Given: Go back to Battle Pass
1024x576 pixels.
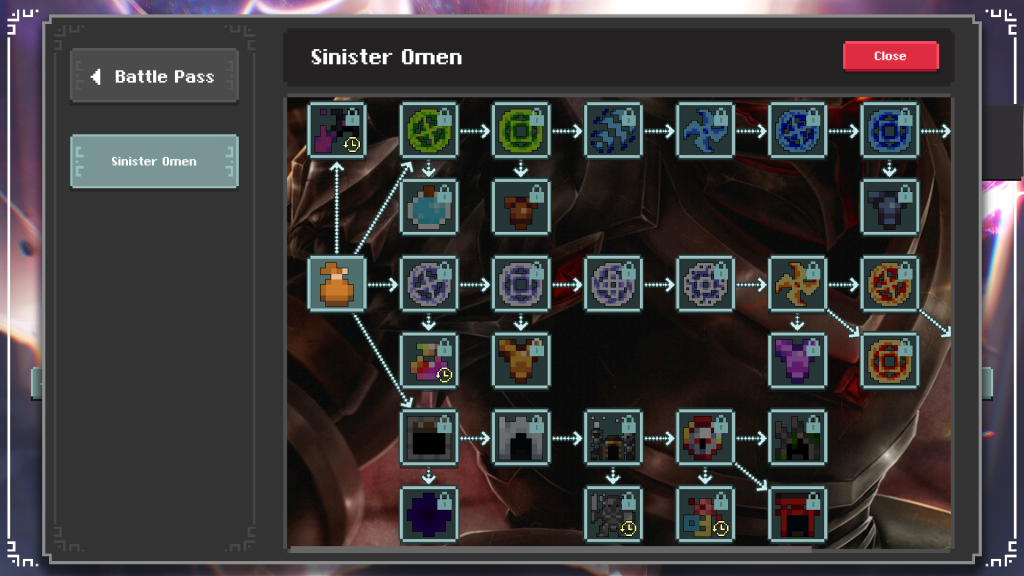Looking at the screenshot, I should coord(154,76).
